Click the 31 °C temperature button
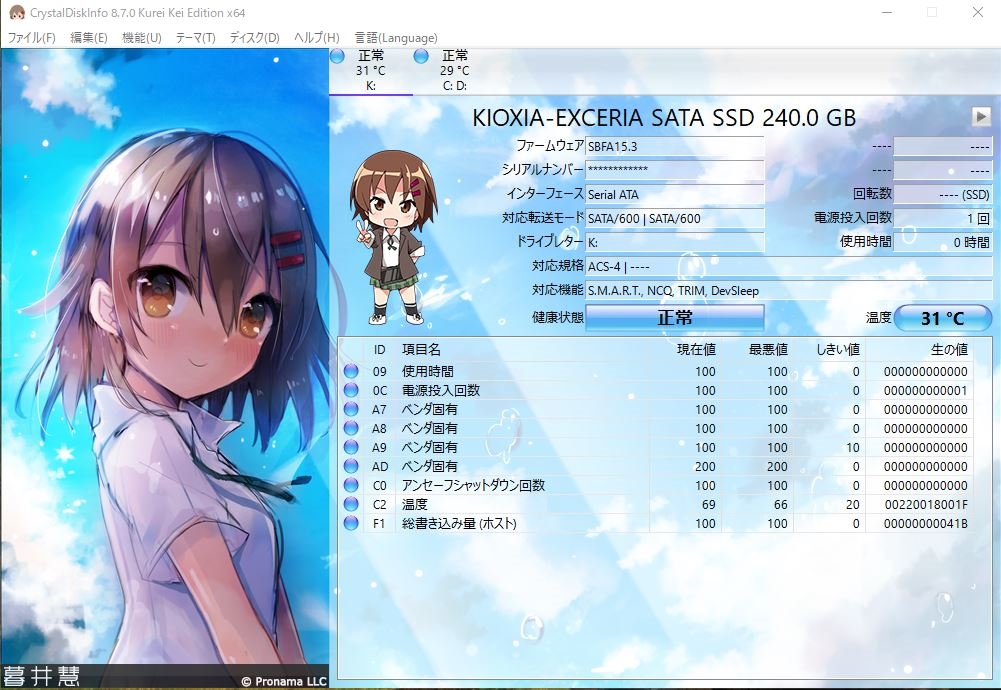The height and width of the screenshot is (690, 1001). pos(943,318)
